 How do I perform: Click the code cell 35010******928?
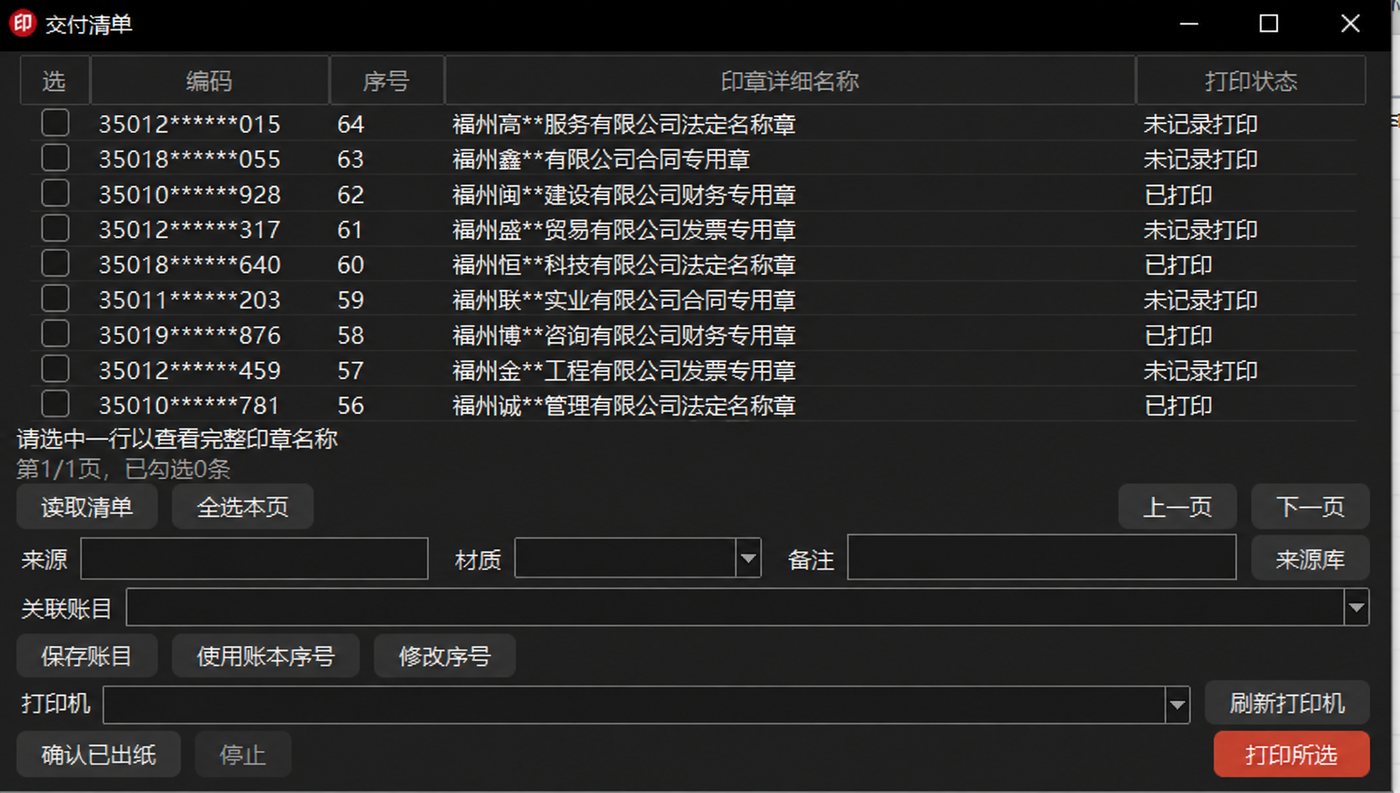(189, 194)
